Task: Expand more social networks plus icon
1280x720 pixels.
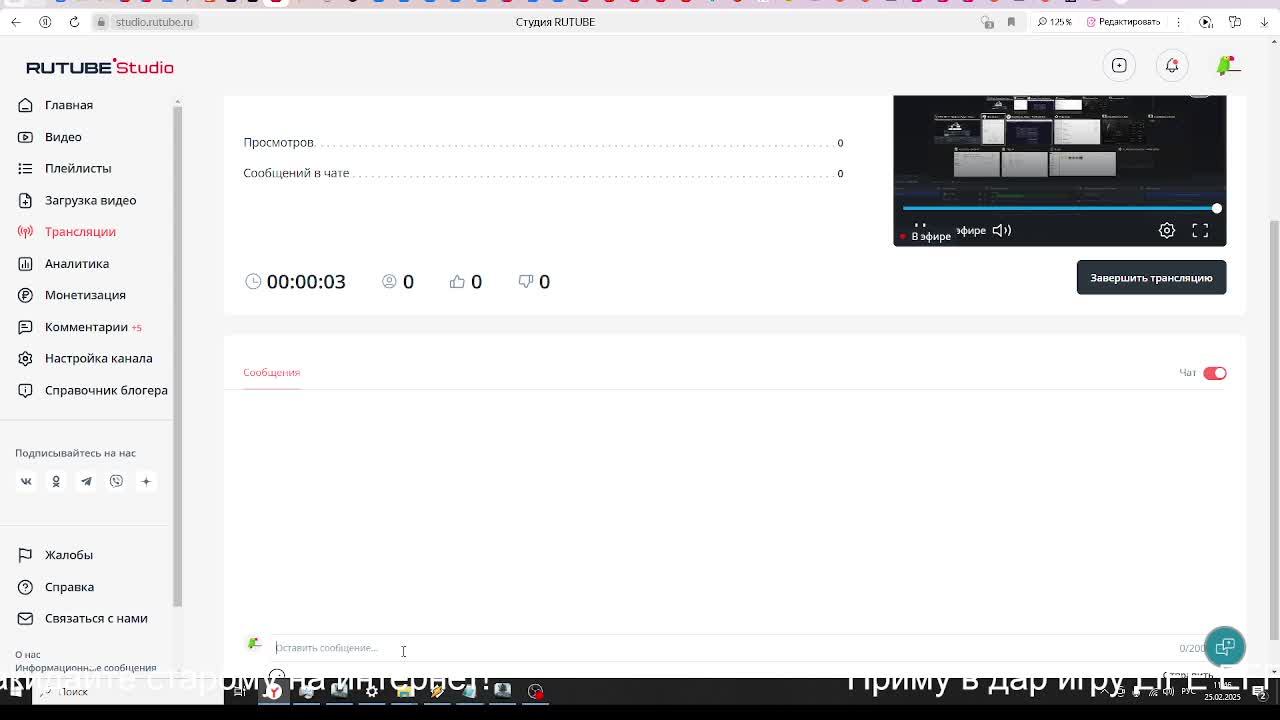Action: (x=146, y=482)
